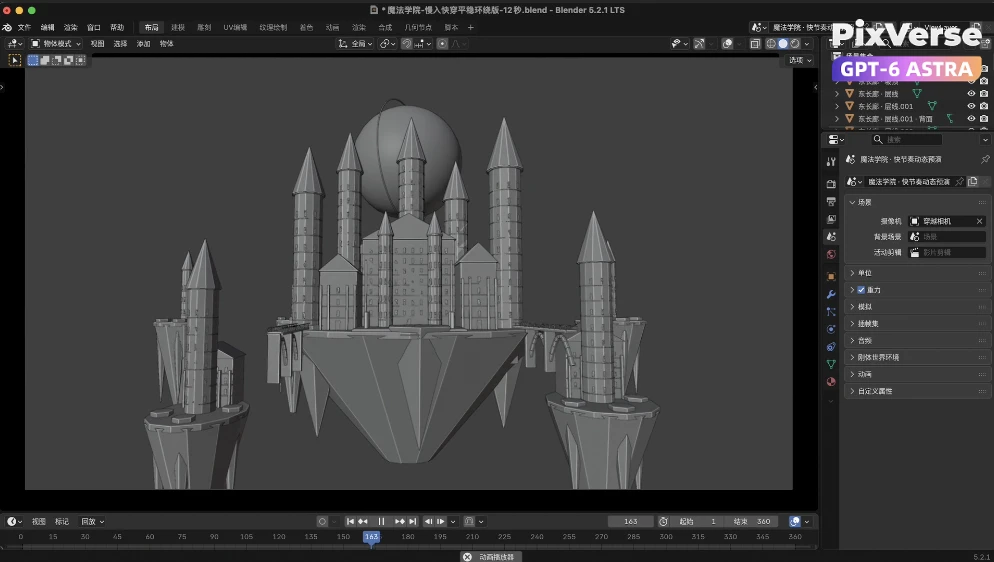Choose the set-new-selection mode icon

click(33, 60)
